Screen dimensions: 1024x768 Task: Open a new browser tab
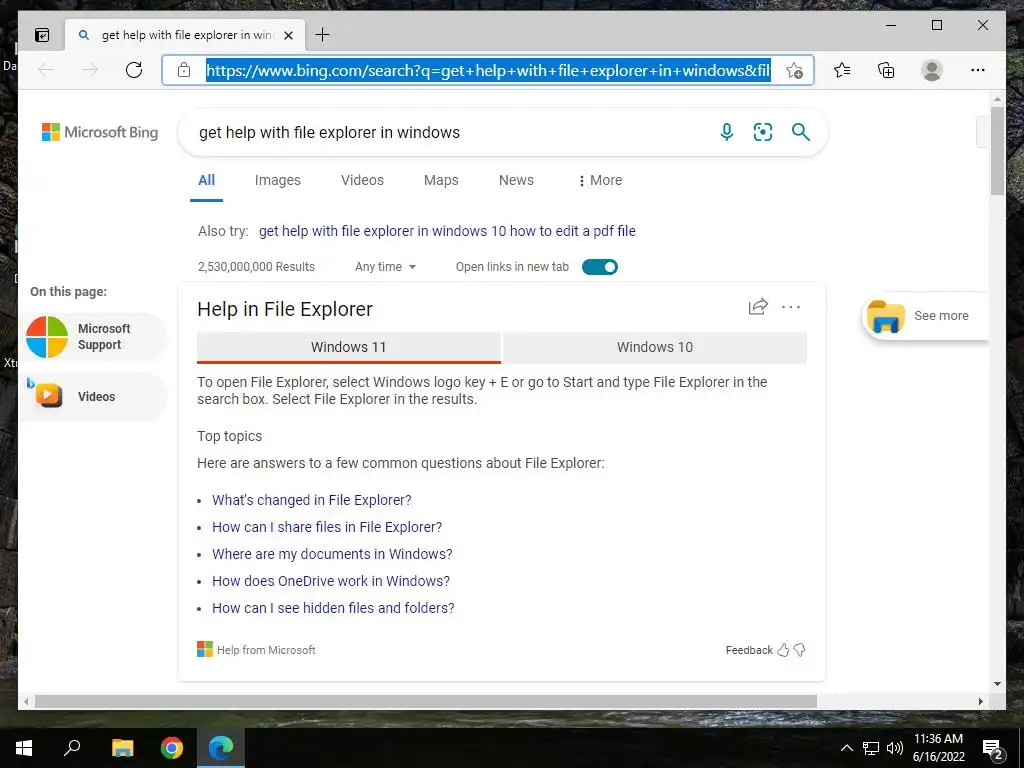tap(323, 35)
